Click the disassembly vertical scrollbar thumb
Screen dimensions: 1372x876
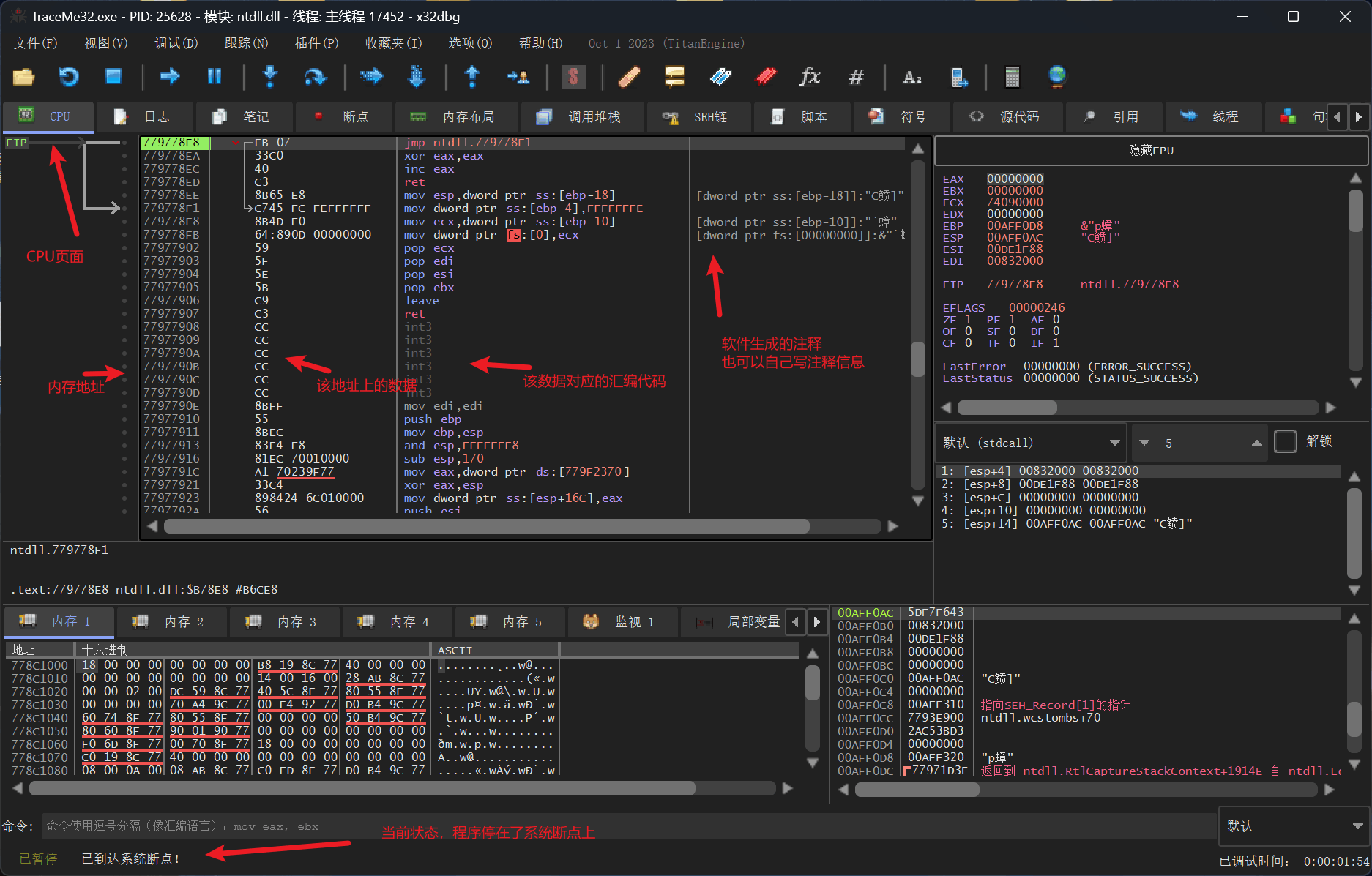click(x=917, y=359)
